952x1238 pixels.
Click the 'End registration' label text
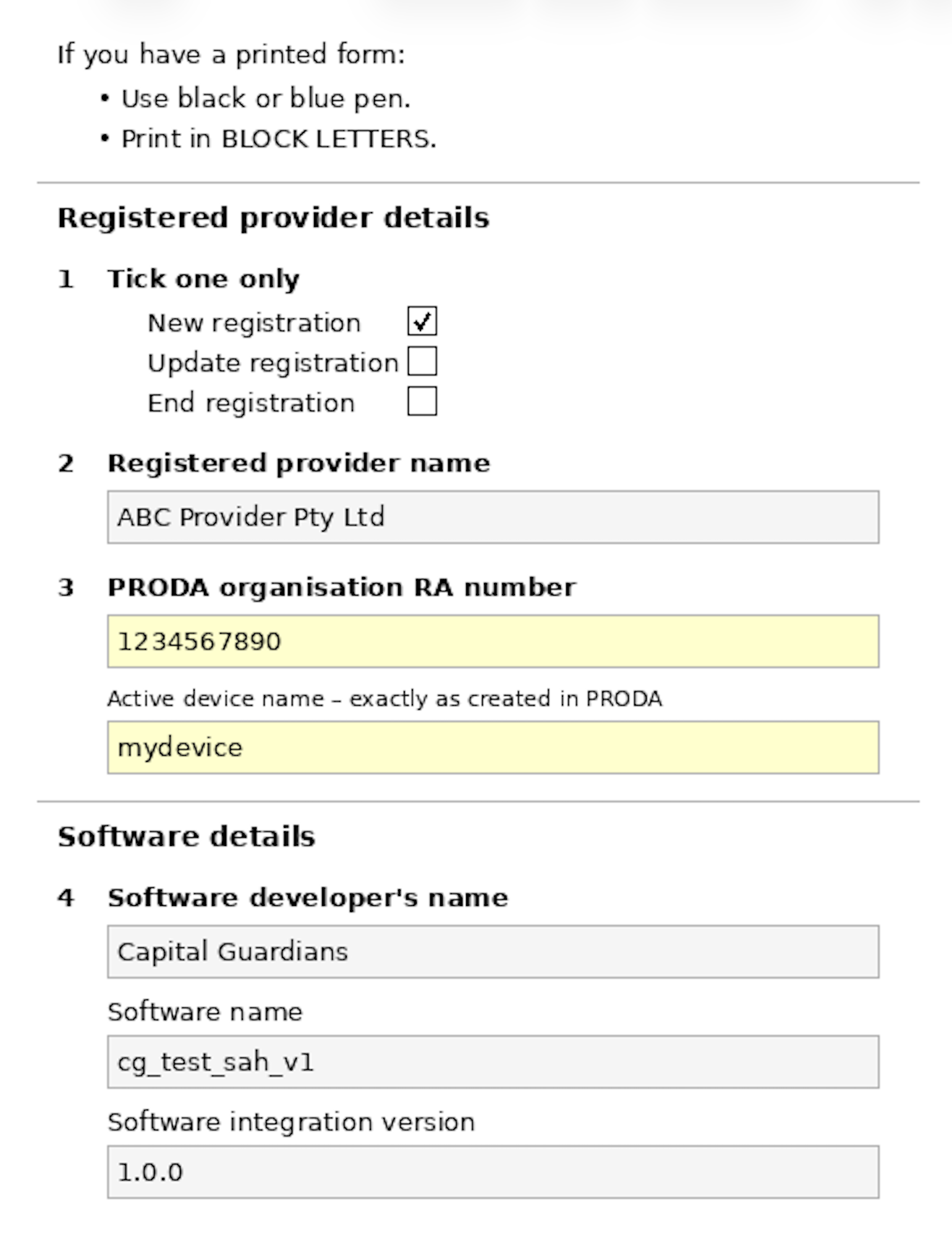251,404
